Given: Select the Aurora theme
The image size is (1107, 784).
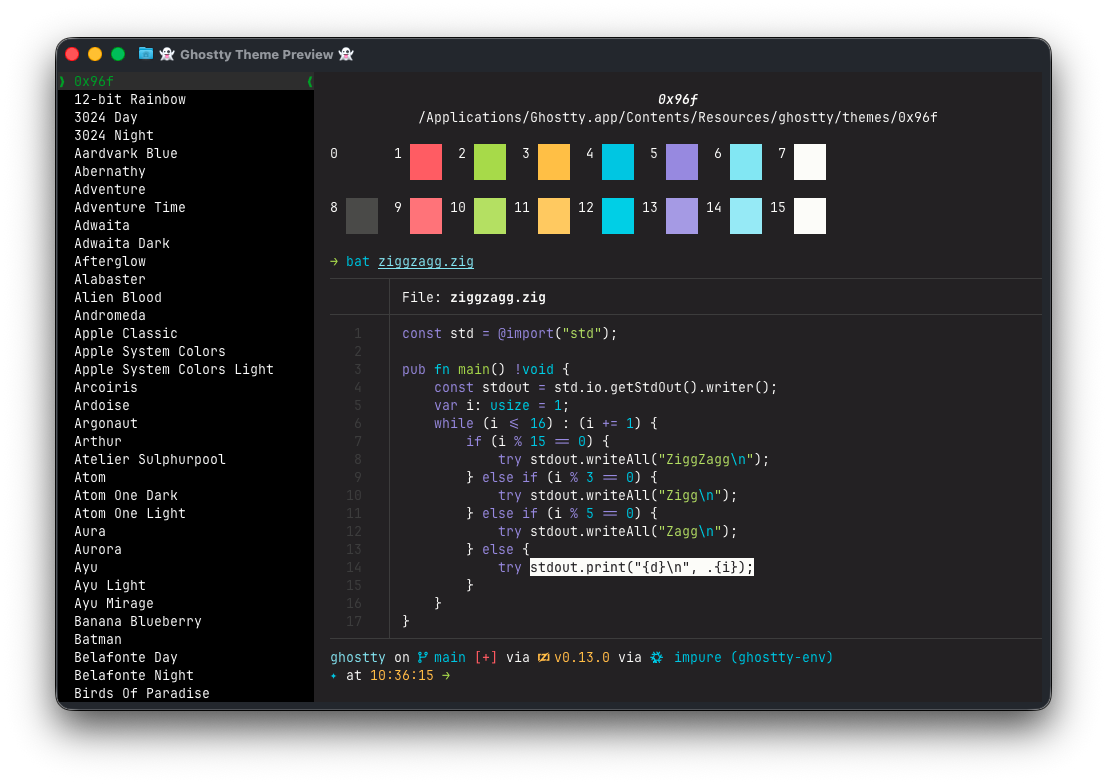Looking at the screenshot, I should pos(98,550).
